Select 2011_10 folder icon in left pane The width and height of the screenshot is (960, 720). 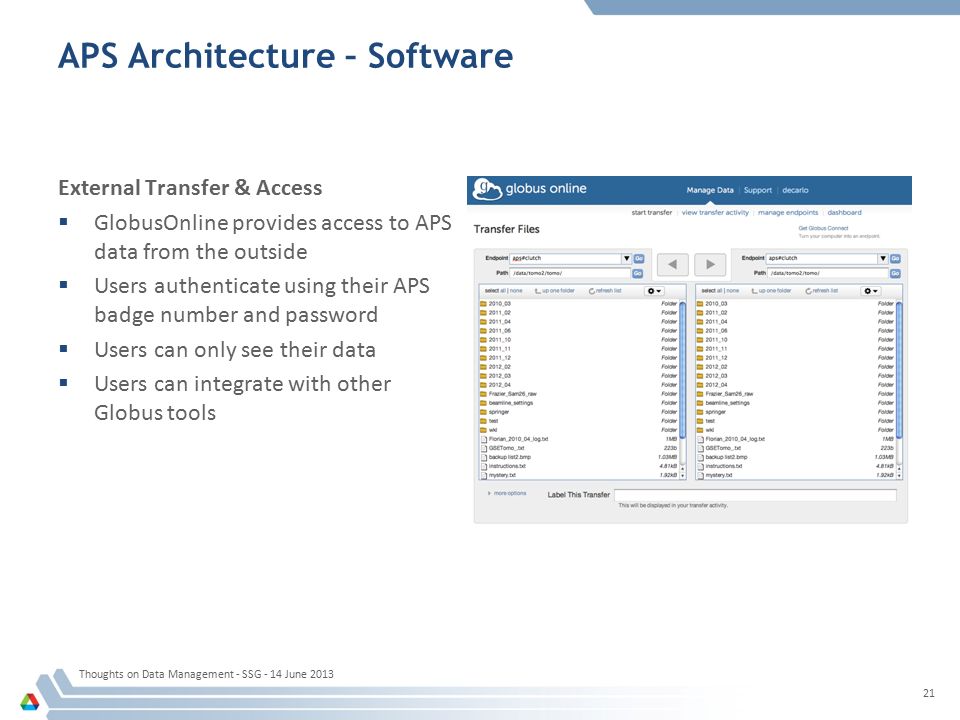[x=483, y=340]
